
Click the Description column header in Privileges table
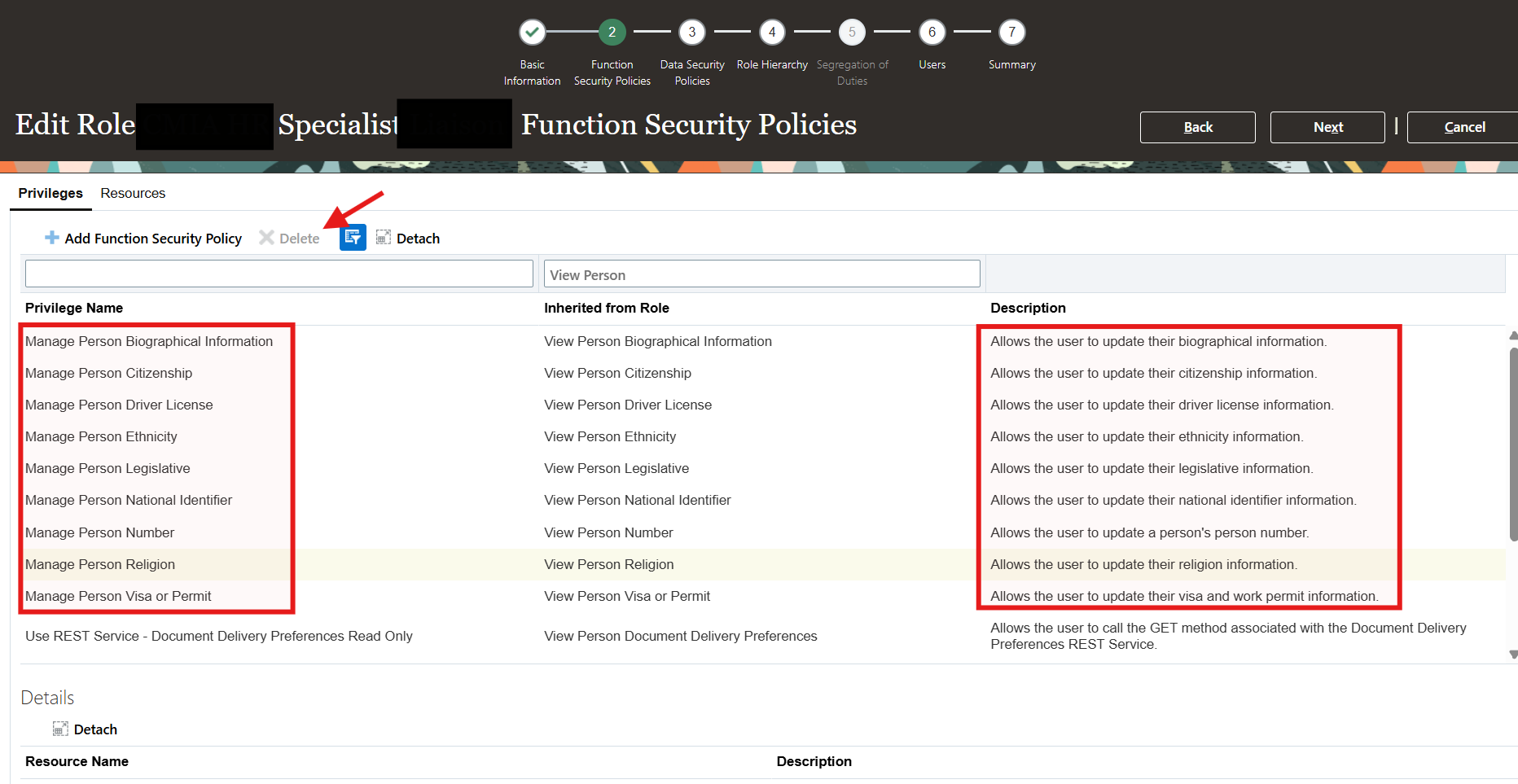[1028, 308]
